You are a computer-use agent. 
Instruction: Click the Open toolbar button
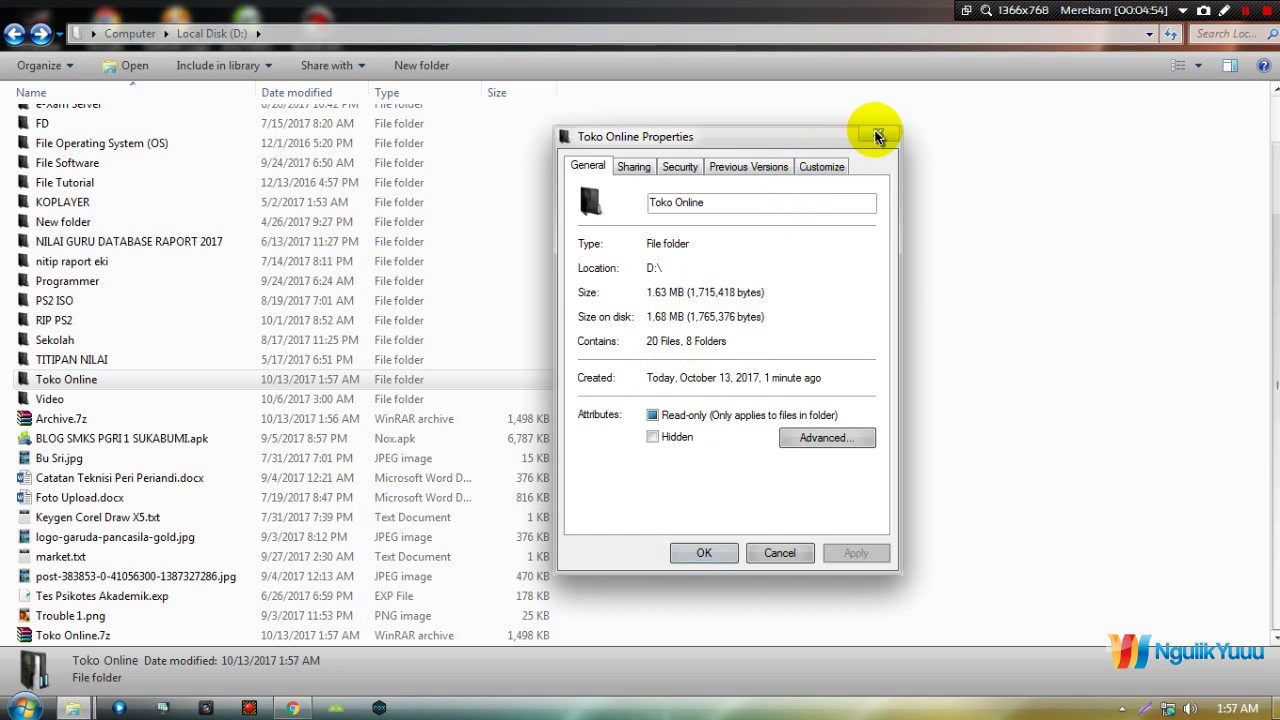tap(125, 66)
